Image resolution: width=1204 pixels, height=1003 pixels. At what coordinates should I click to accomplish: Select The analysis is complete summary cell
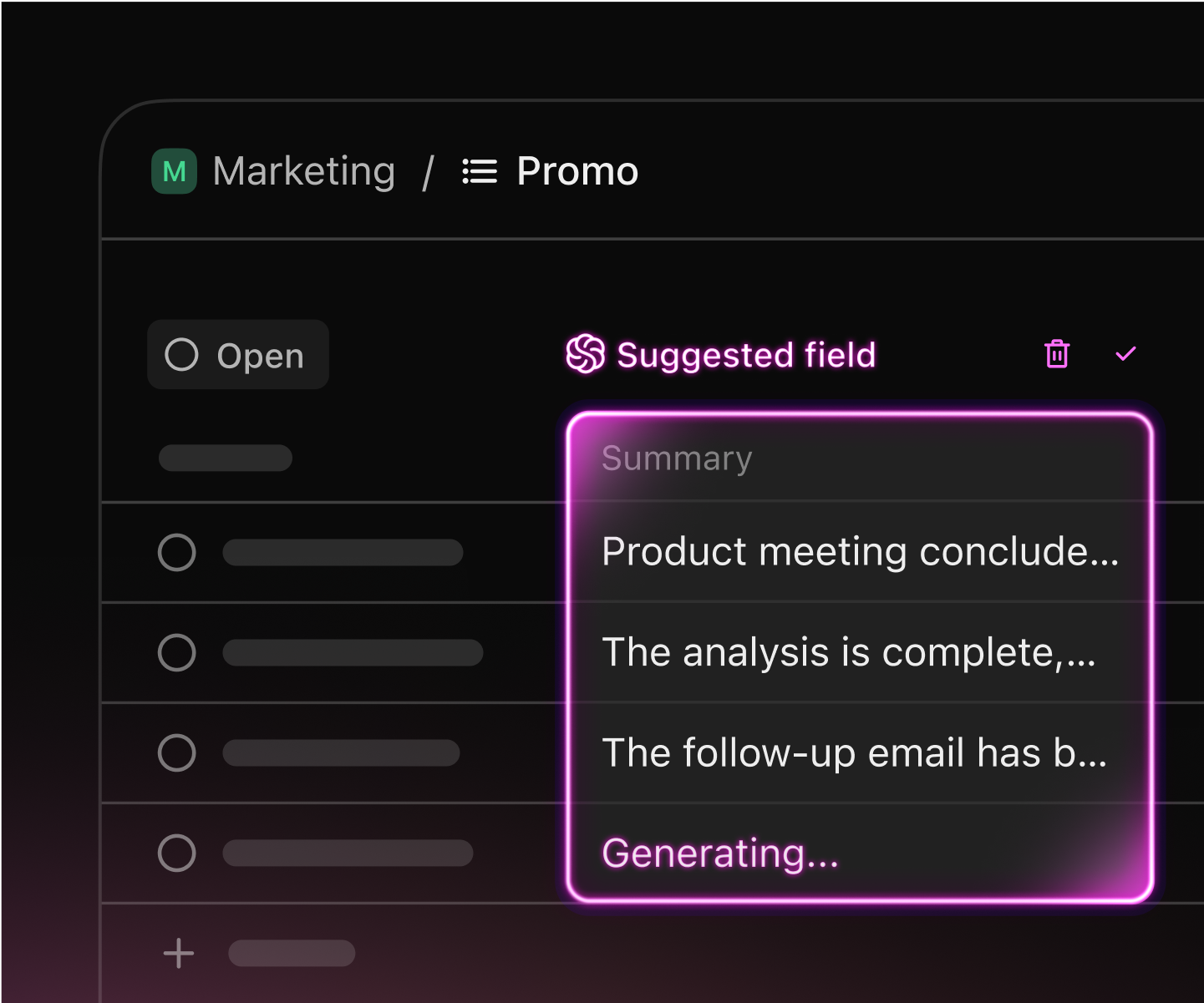[x=860, y=652]
